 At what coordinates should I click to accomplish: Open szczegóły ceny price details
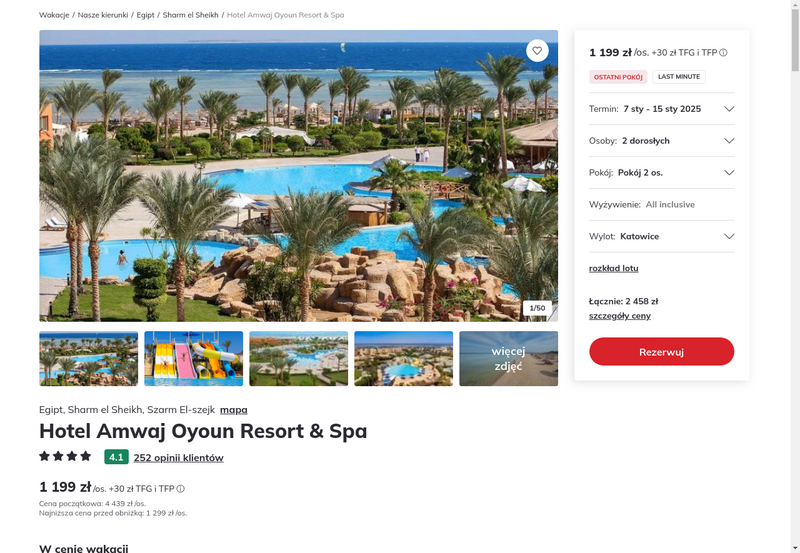(x=619, y=316)
